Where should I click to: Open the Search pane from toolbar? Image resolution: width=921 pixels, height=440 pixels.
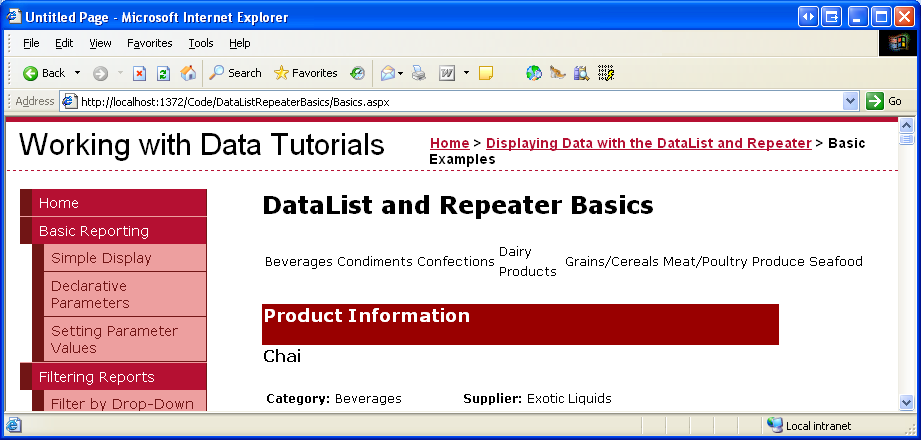235,73
